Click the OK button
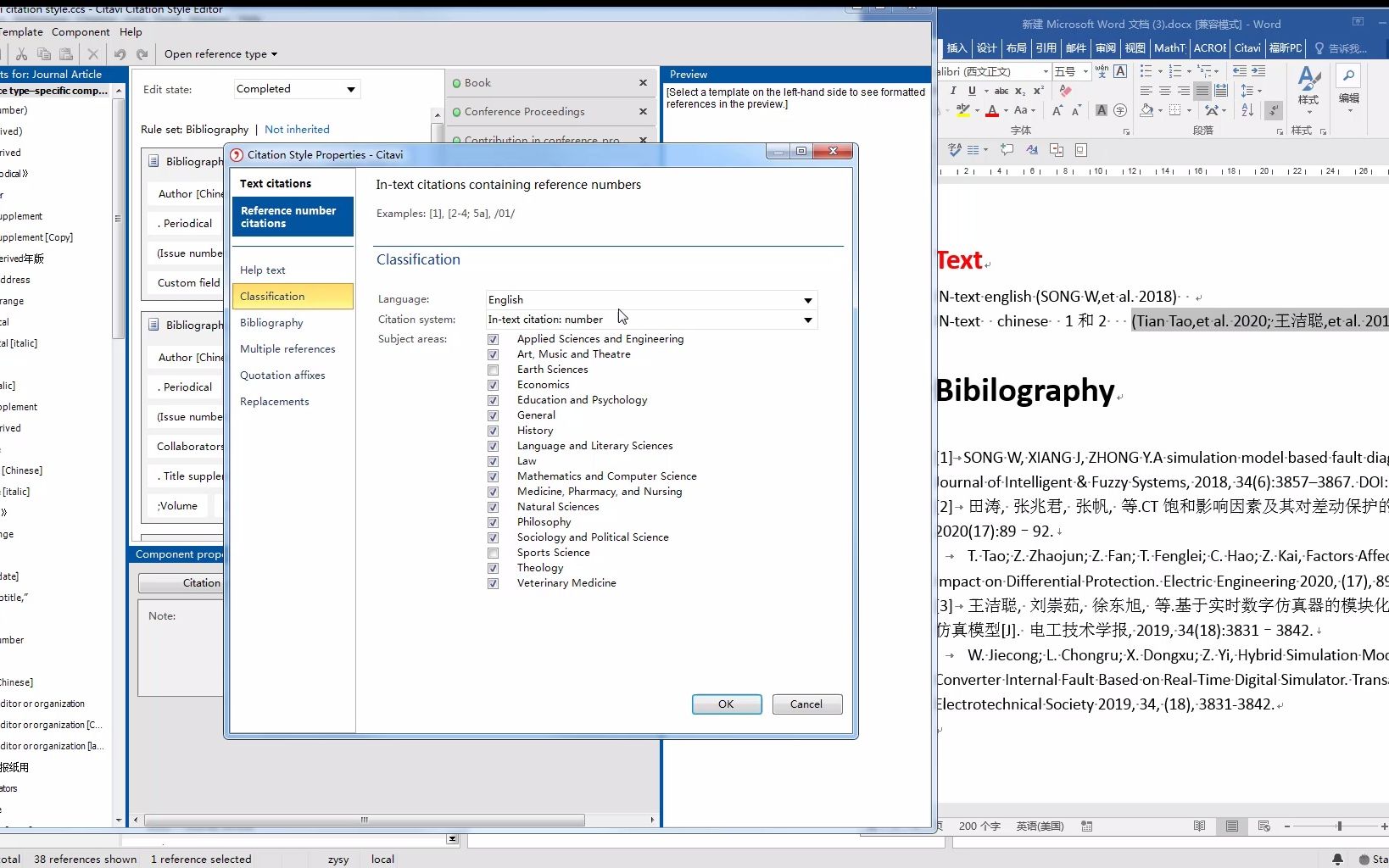Screen dimensions: 1389x868 (727, 704)
